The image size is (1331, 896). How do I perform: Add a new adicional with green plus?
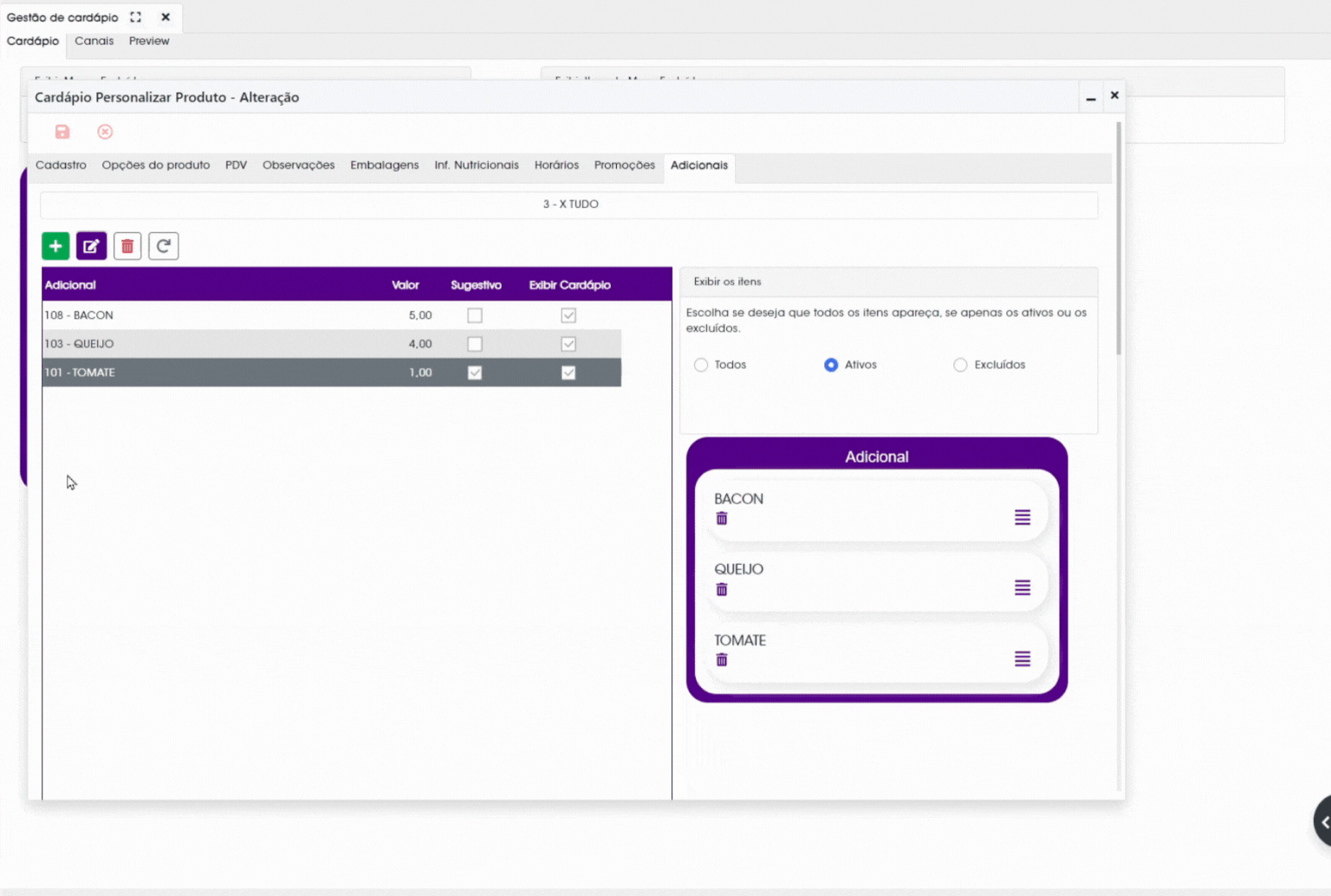[55, 246]
